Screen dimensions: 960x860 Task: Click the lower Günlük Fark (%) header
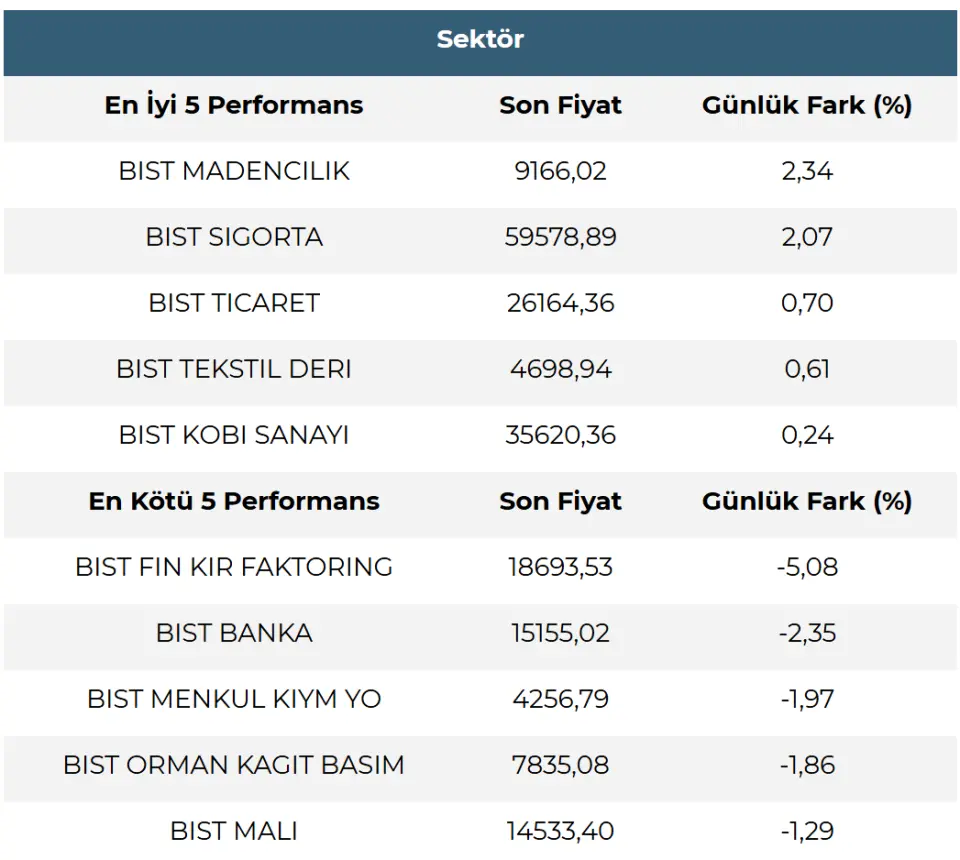(x=807, y=501)
